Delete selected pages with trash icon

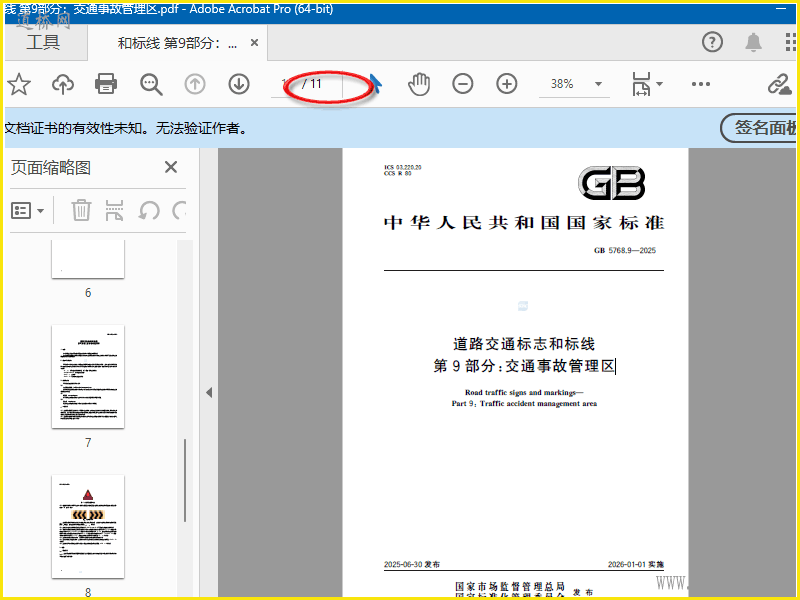tap(81, 210)
